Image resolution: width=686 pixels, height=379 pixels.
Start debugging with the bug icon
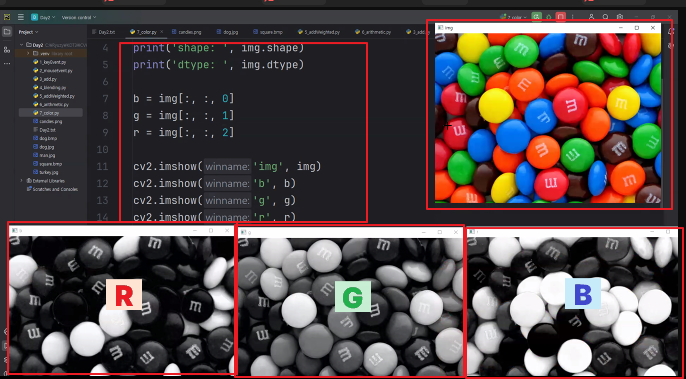click(x=549, y=17)
